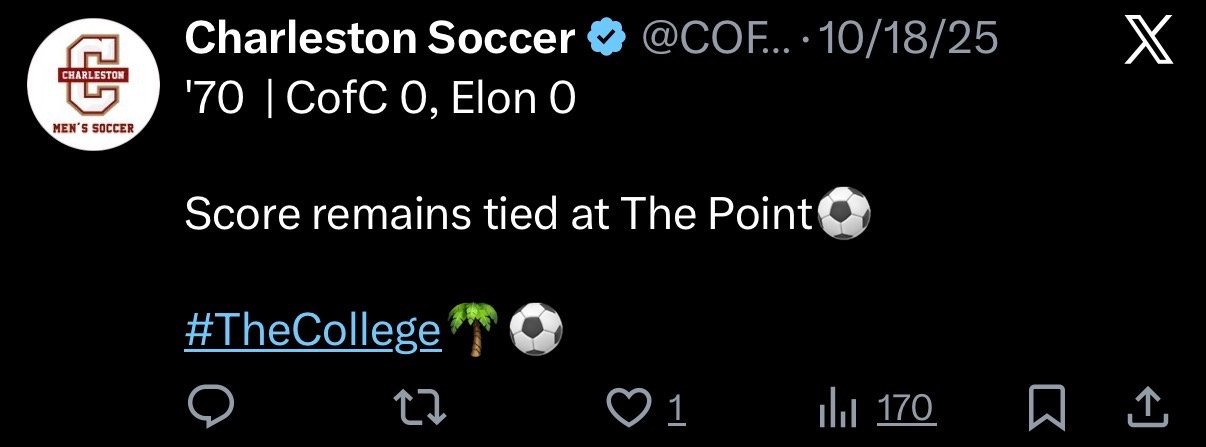The image size is (1206, 447).
Task: Click Charleston Soccer account name
Action: point(380,39)
